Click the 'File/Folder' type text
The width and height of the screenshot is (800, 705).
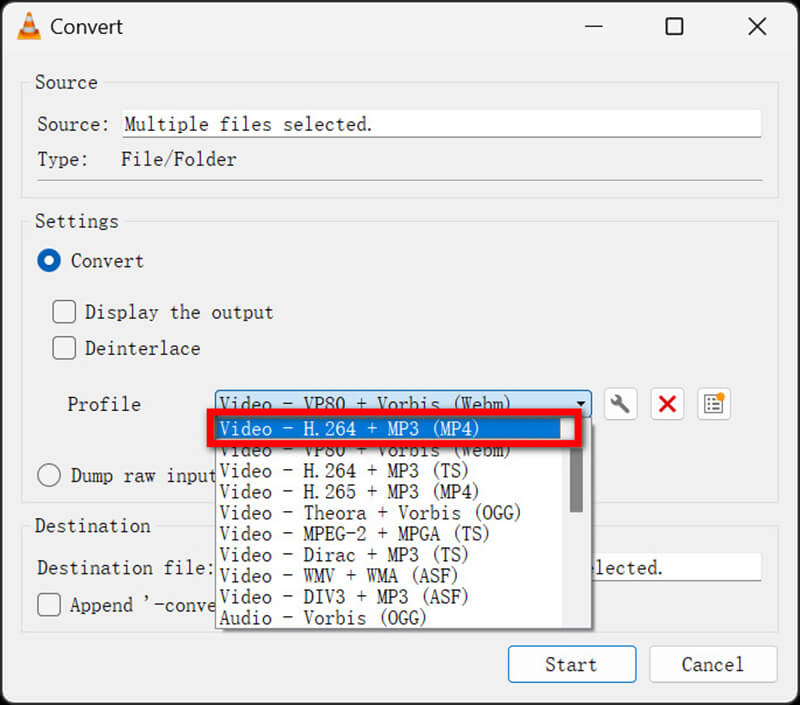point(179,159)
